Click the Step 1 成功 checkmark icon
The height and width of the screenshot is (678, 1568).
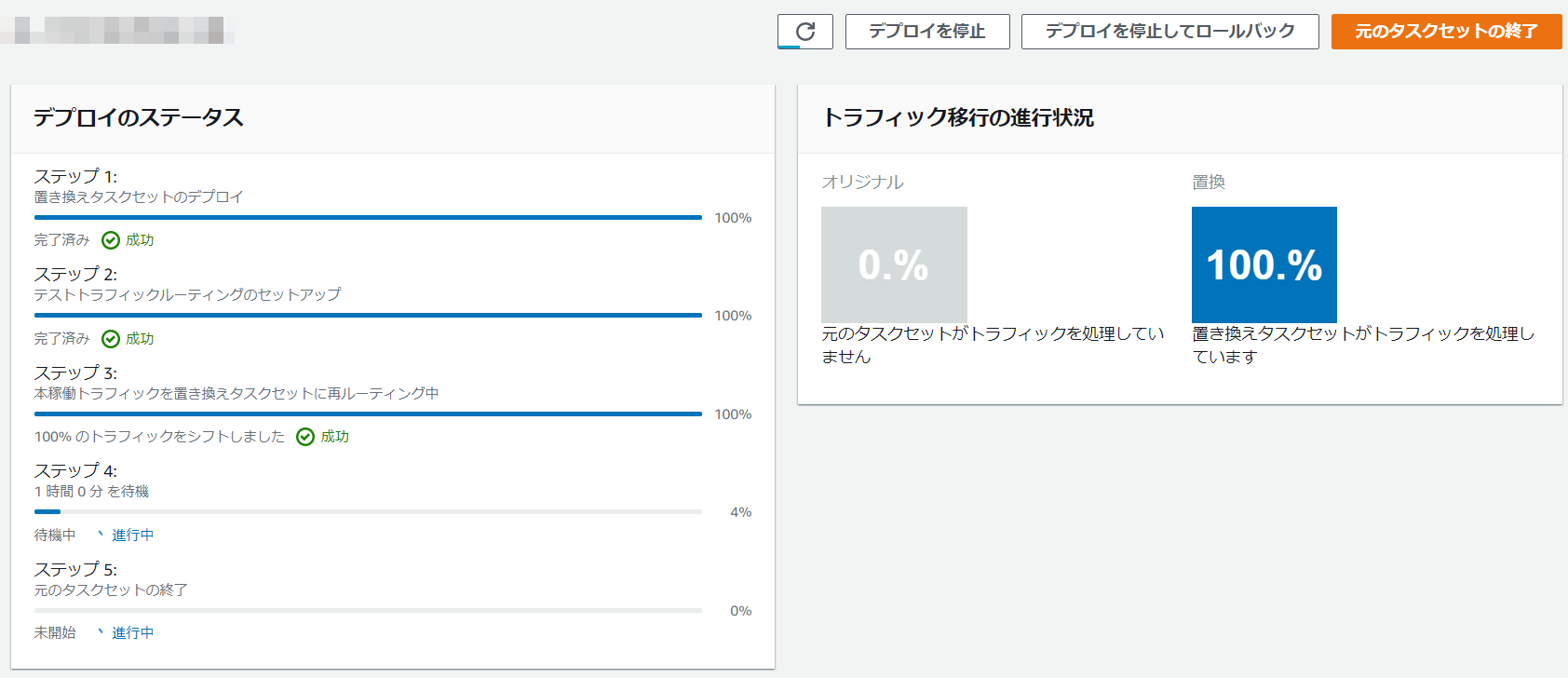[111, 240]
